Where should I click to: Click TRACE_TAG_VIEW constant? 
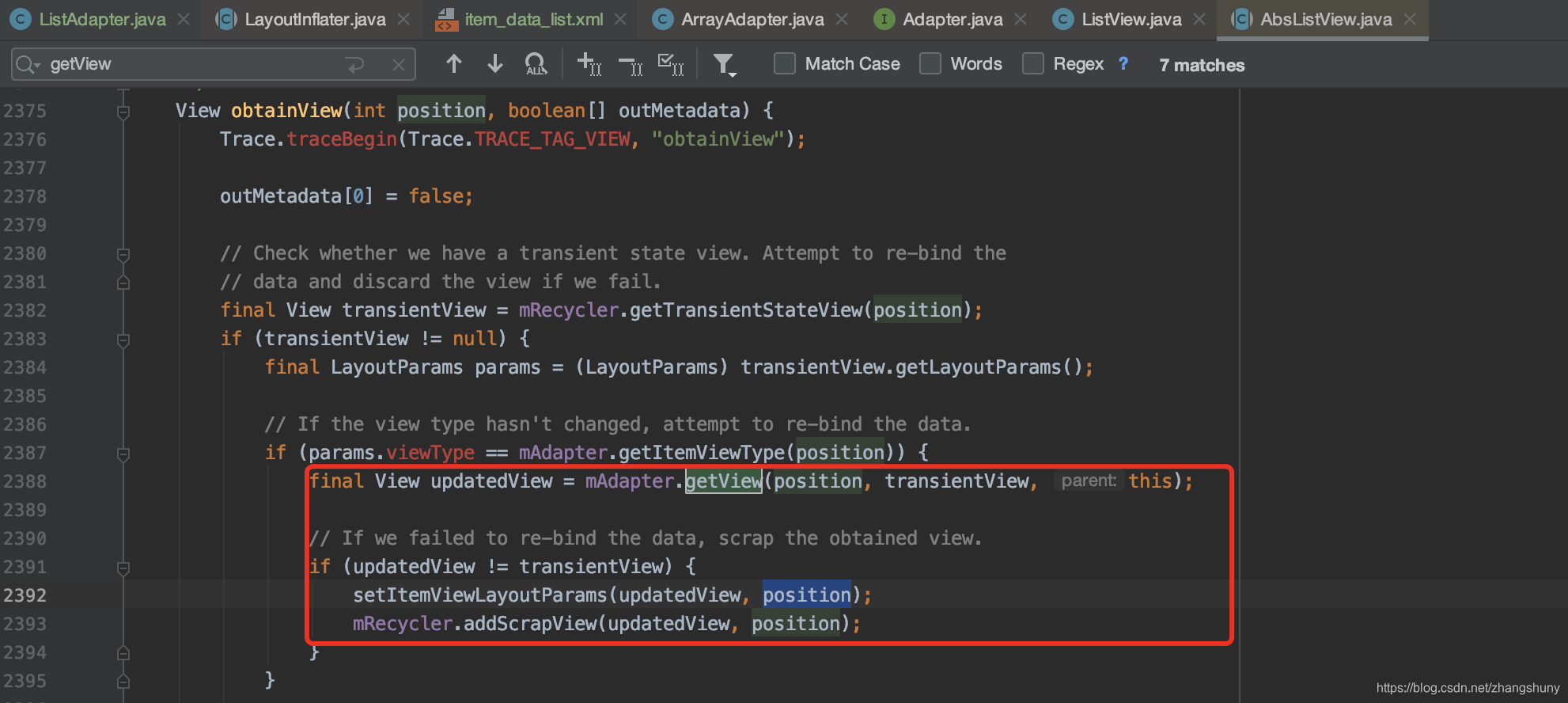tap(552, 139)
